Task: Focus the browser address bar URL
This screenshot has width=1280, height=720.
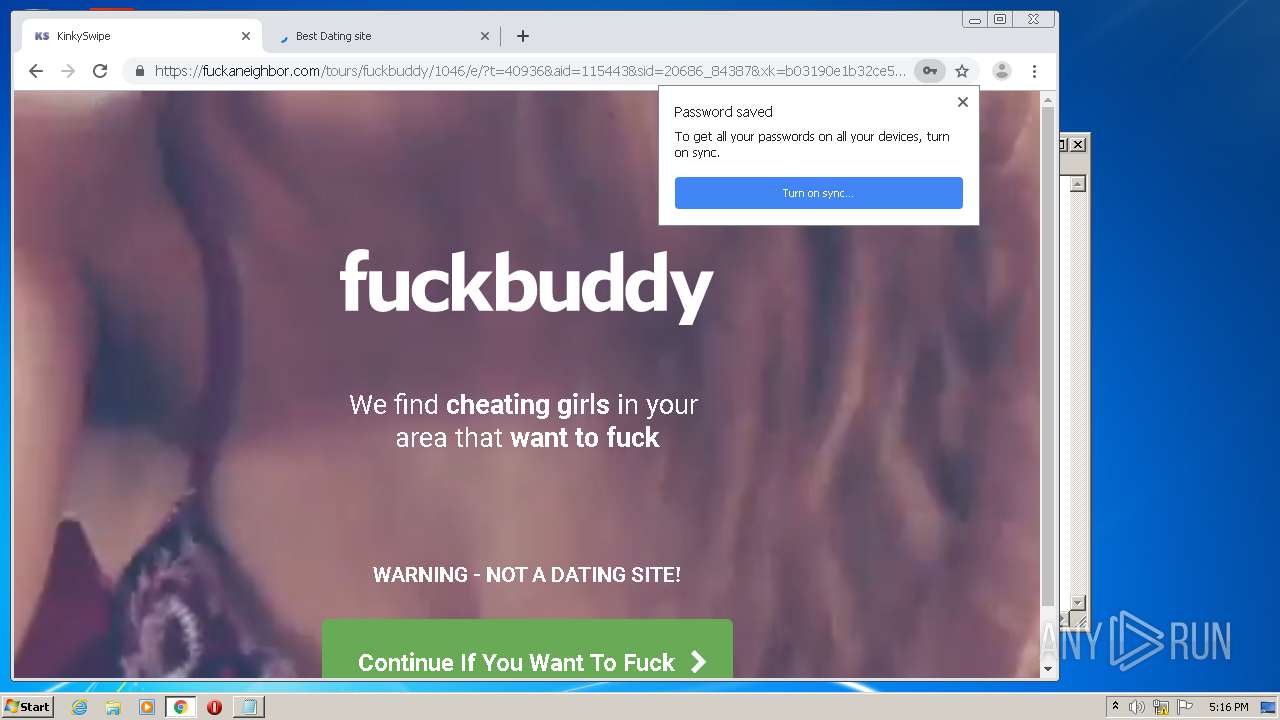Action: tap(530, 71)
